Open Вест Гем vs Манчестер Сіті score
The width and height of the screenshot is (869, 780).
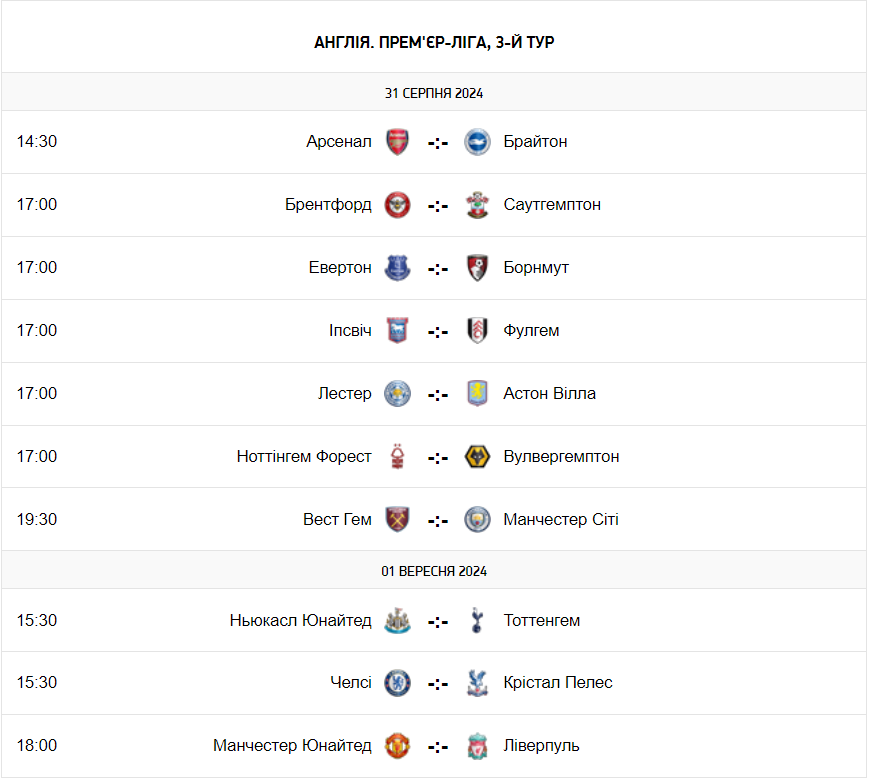point(438,521)
